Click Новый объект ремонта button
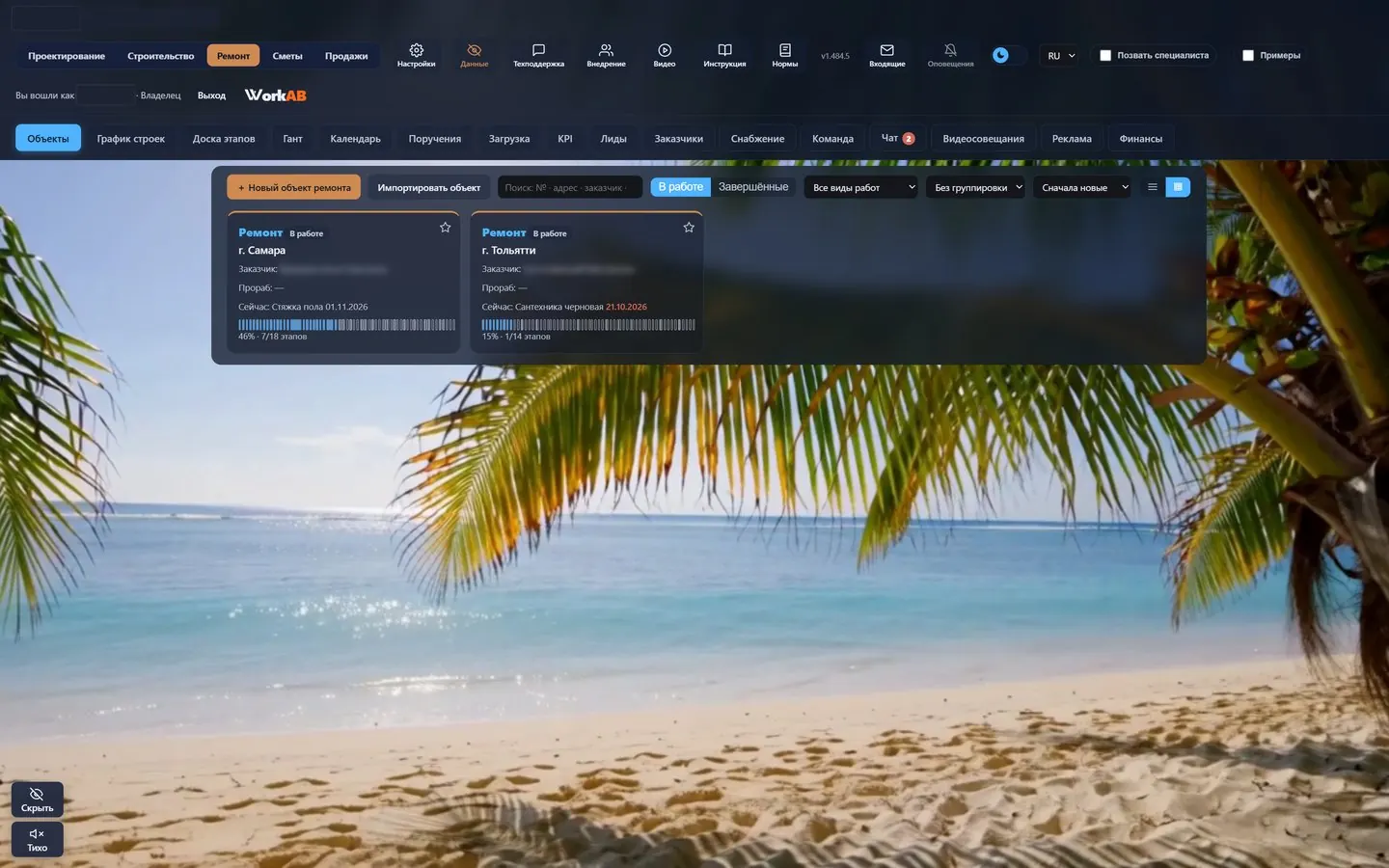The width and height of the screenshot is (1389, 868). pos(294,187)
